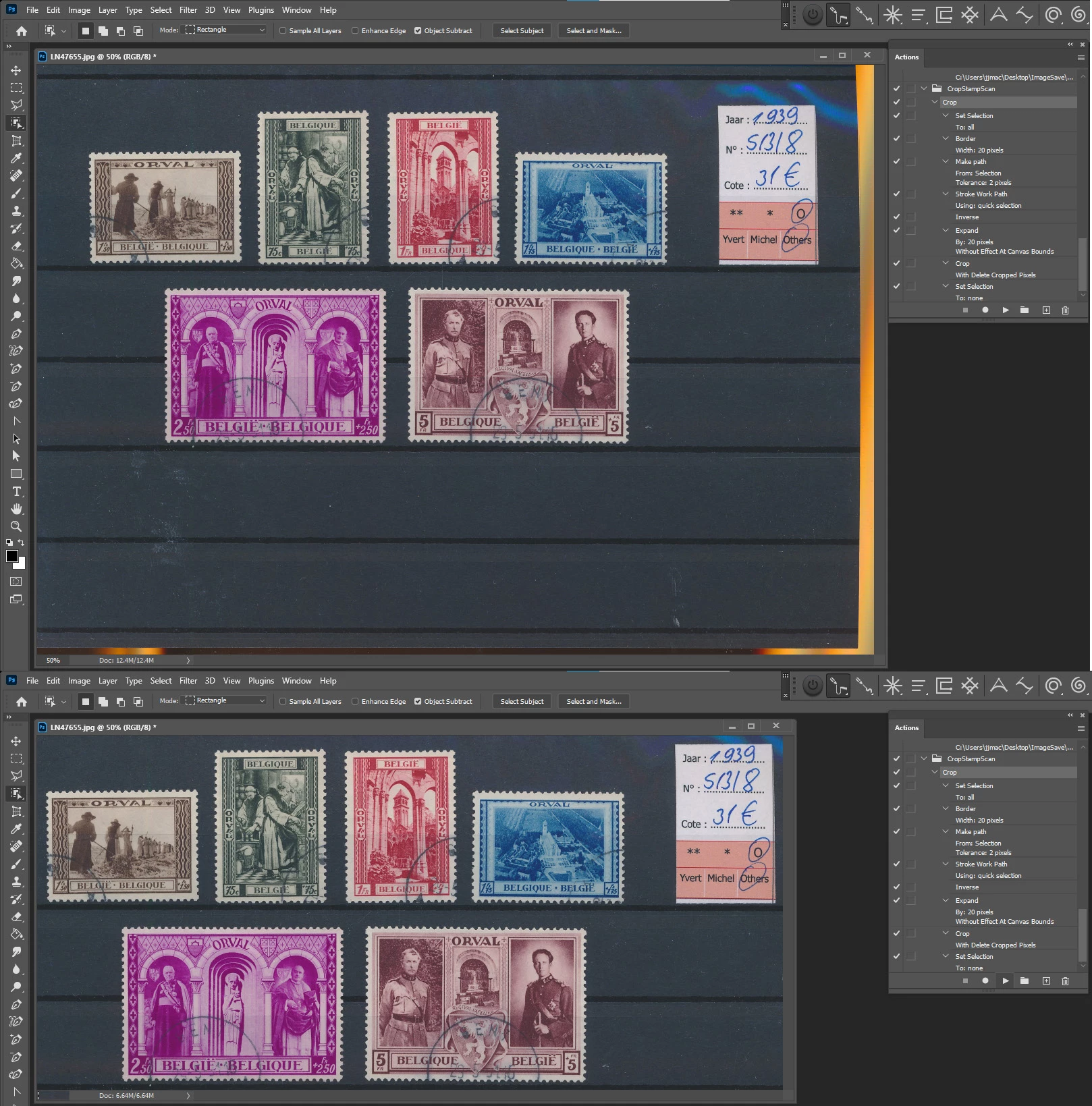The width and height of the screenshot is (1092, 1106).
Task: Click the Home icon in upper options bar
Action: pos(22,31)
